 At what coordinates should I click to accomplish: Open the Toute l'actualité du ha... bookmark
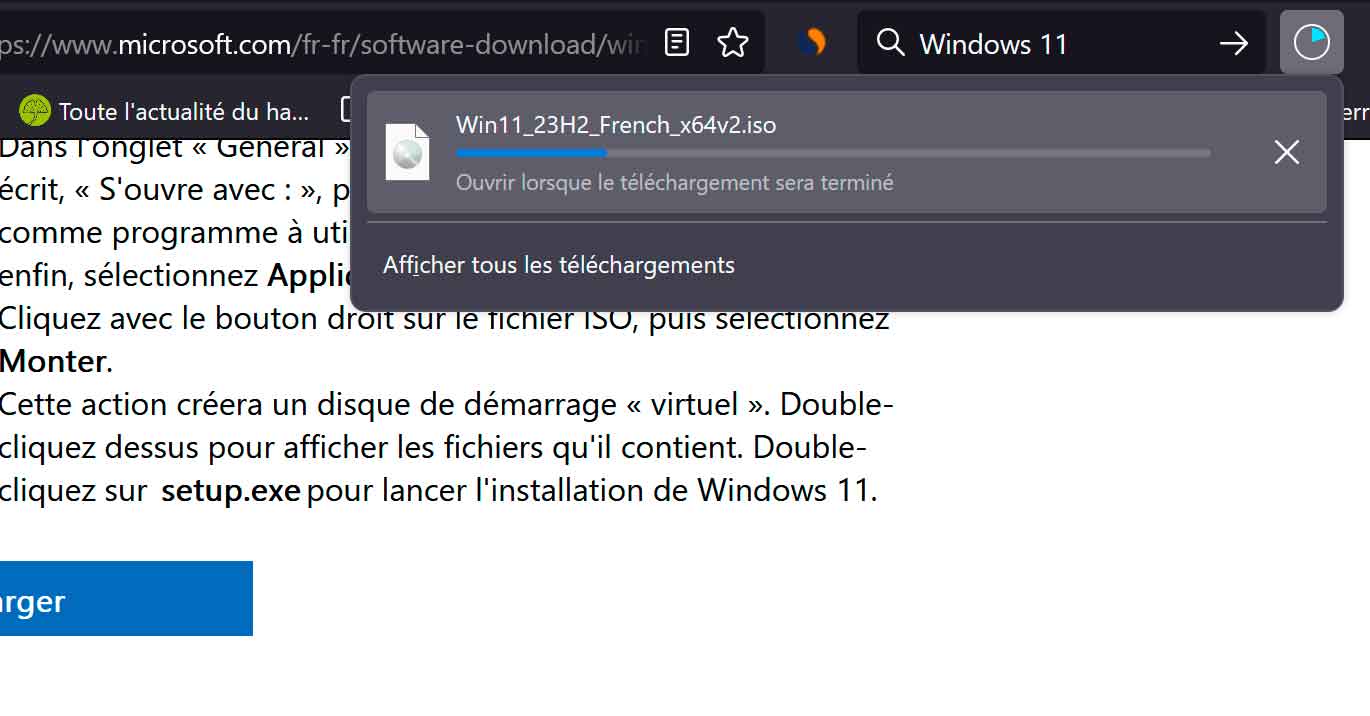pyautogui.click(x=165, y=110)
